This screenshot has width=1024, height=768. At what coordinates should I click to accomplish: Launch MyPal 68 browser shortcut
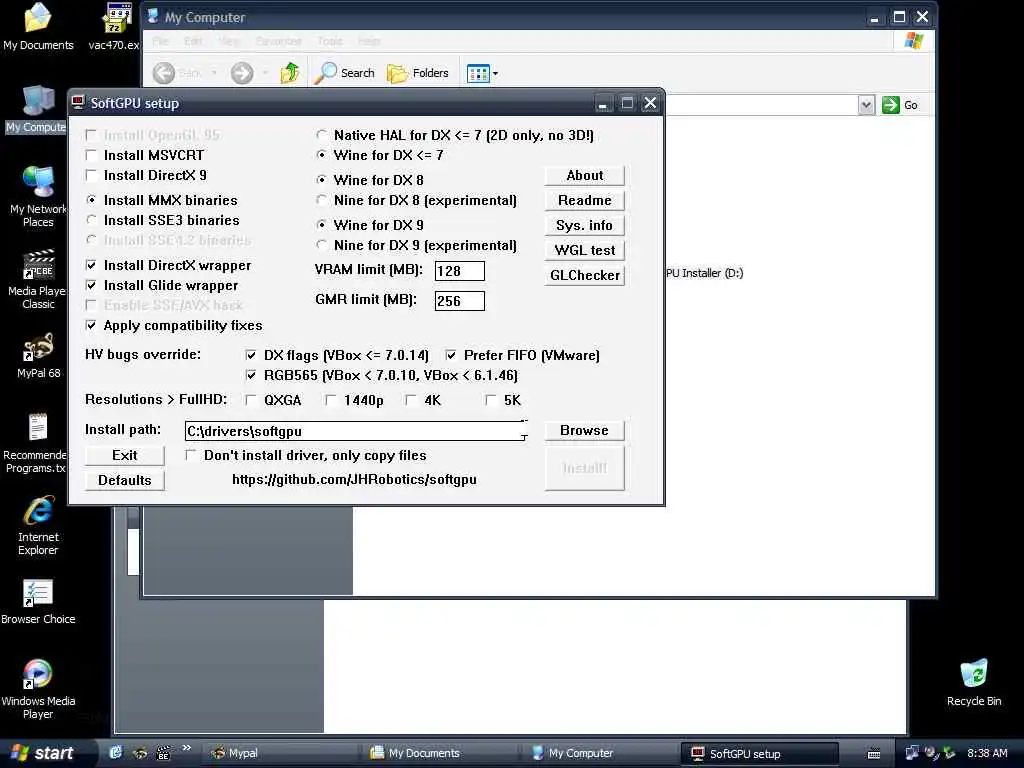click(x=38, y=356)
